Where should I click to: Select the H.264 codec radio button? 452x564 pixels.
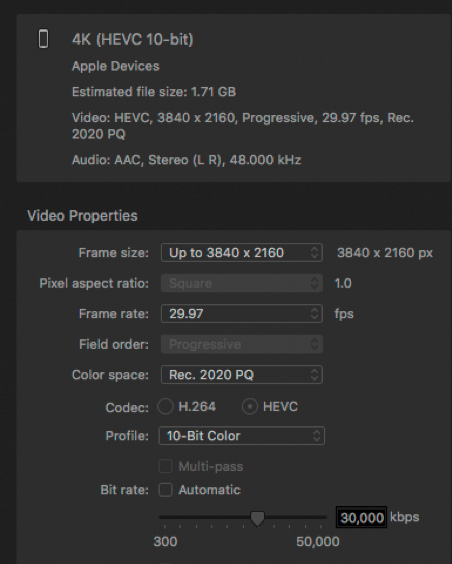[165, 407]
